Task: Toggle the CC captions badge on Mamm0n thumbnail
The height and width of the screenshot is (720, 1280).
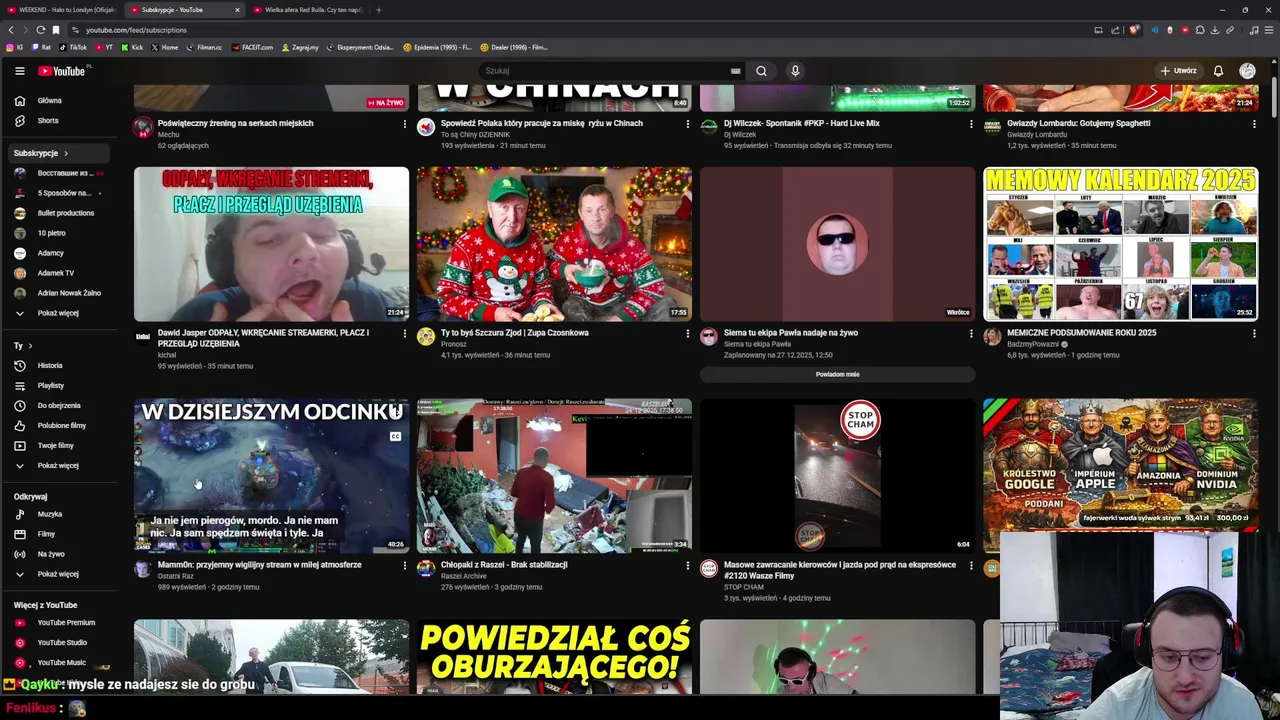Action: (x=395, y=437)
